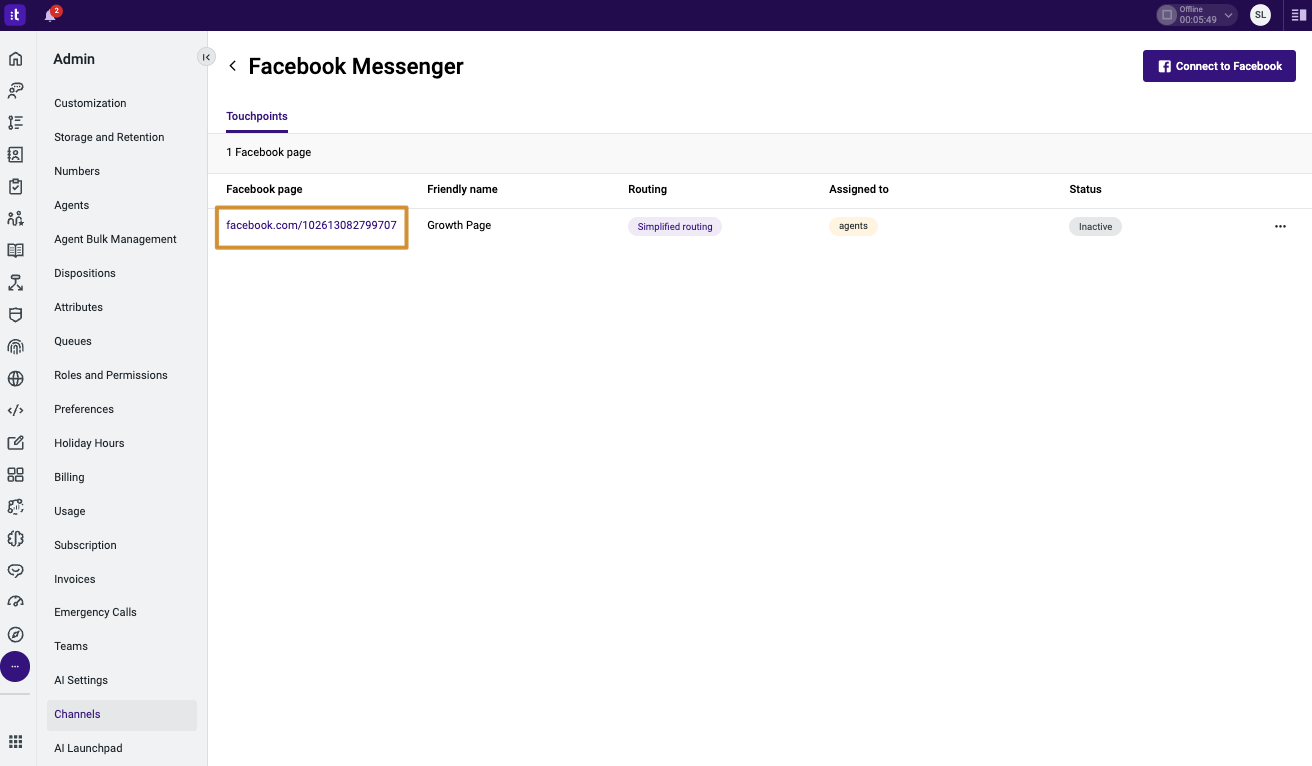This screenshot has width=1312, height=766.
Task: Open the AI puzzle icon in sidebar
Action: click(15, 506)
